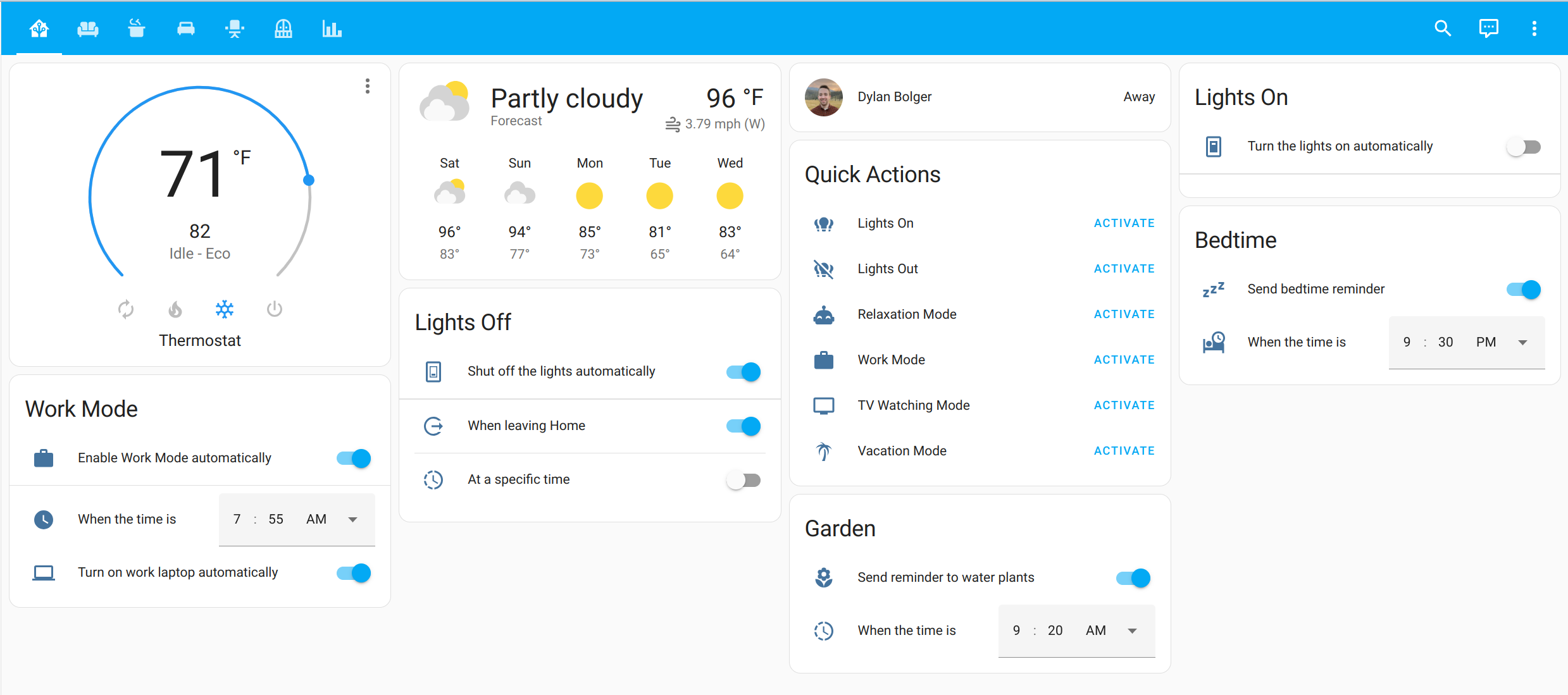Toggle Turn on work laptop automatically switch
Viewport: 1568px width, 695px height.
[357, 572]
